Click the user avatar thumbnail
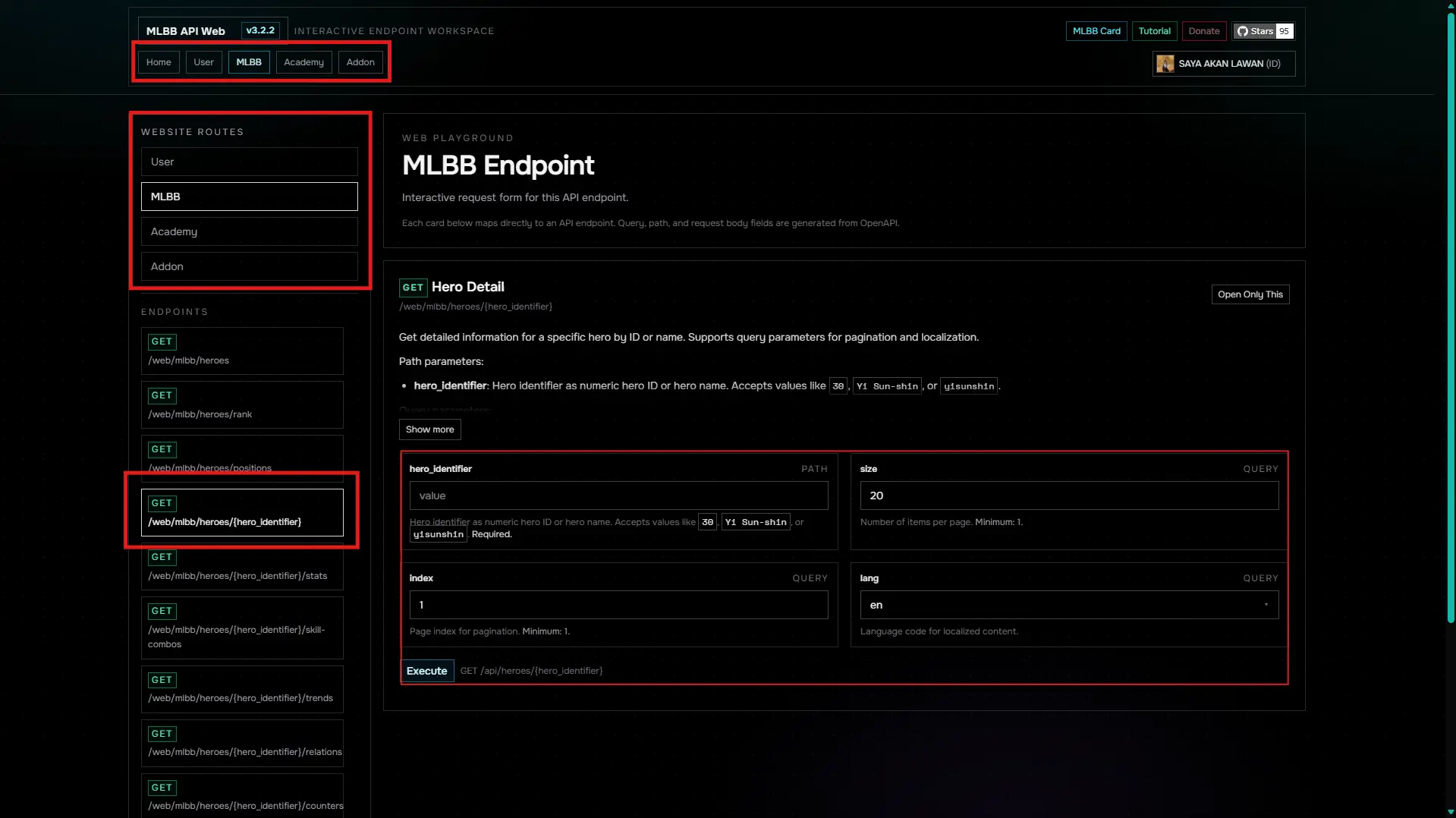 coord(1165,64)
